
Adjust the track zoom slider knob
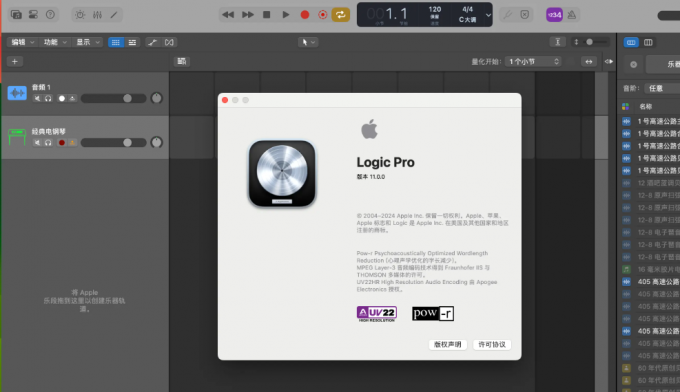tap(589, 42)
